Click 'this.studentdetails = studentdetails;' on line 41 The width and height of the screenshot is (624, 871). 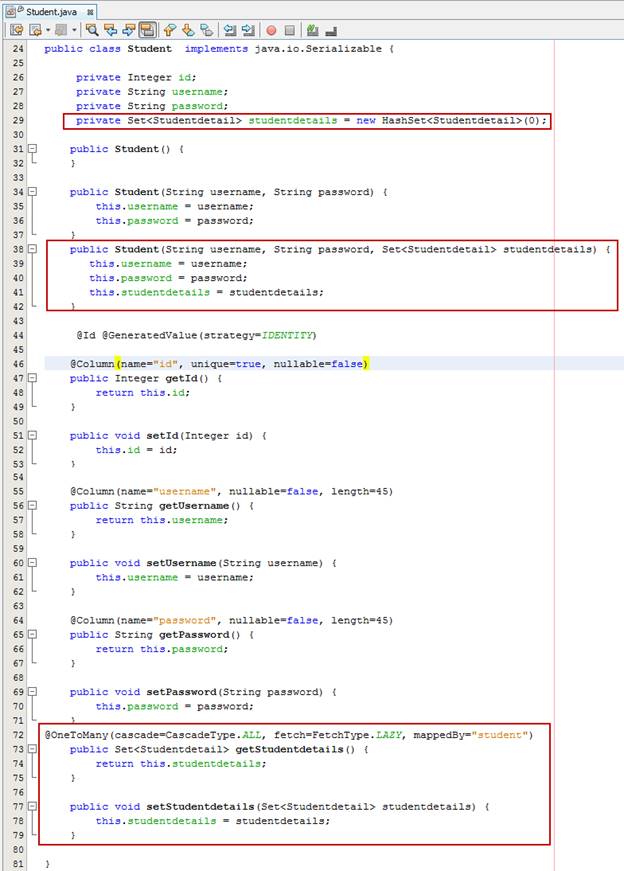pyautogui.click(x=206, y=292)
